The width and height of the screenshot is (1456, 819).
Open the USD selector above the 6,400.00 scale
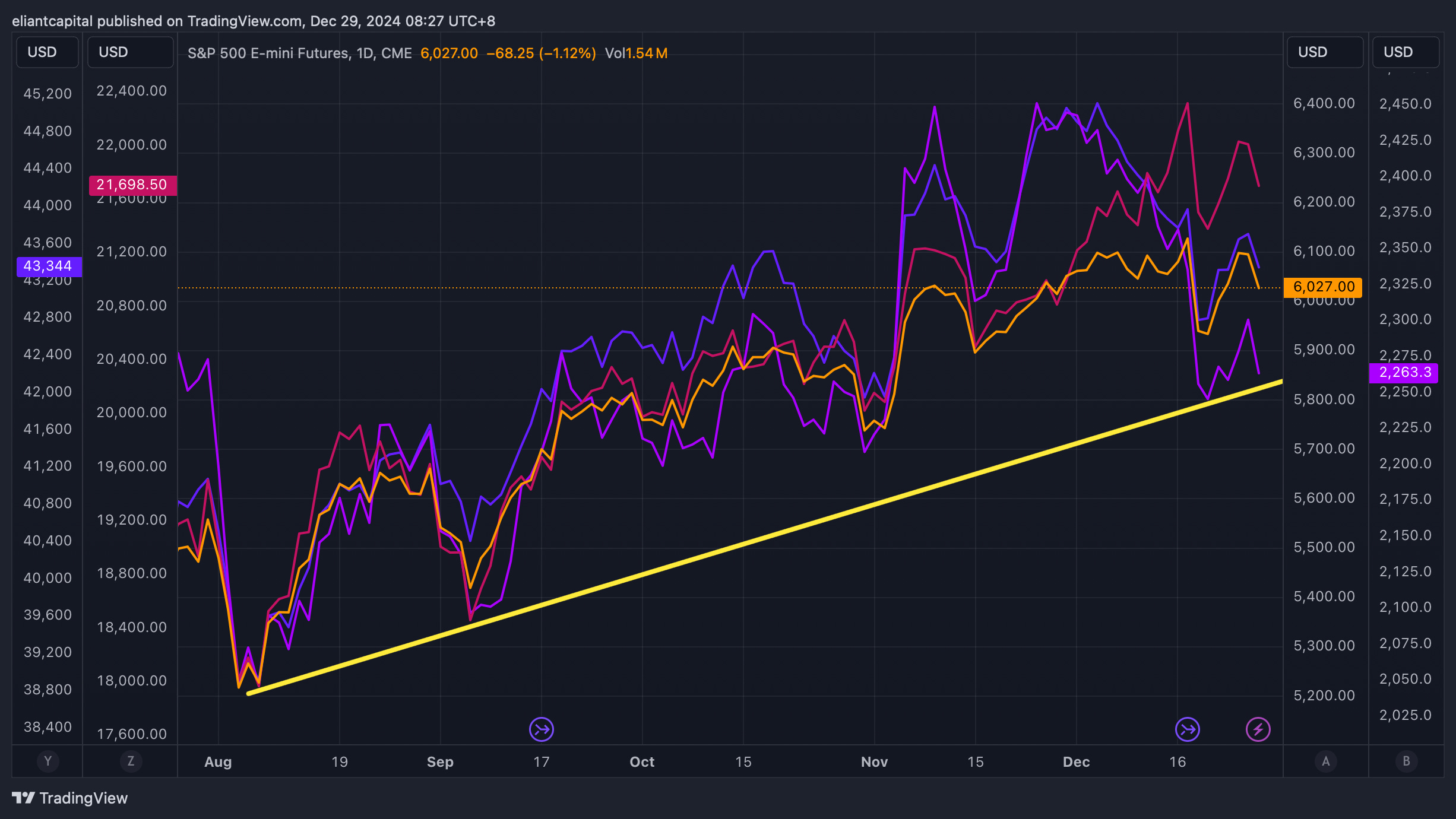pyautogui.click(x=1324, y=52)
